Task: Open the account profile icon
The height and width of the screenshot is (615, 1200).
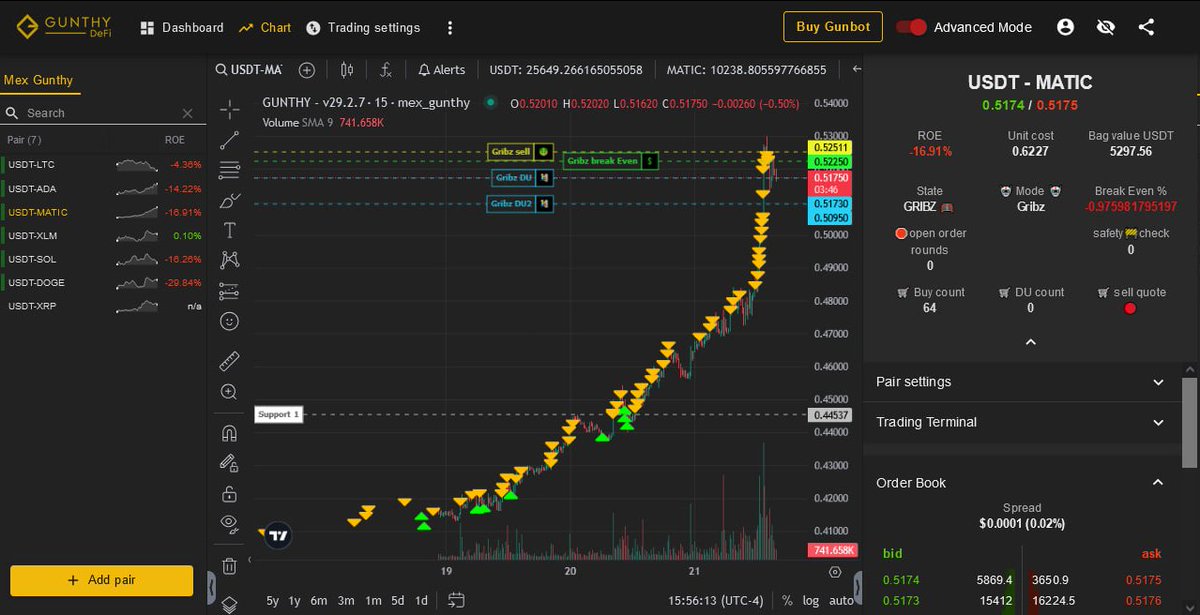Action: [x=1065, y=27]
